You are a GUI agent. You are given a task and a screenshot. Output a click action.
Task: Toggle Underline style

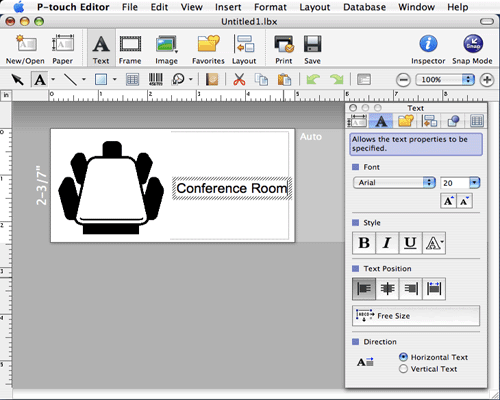tap(410, 243)
